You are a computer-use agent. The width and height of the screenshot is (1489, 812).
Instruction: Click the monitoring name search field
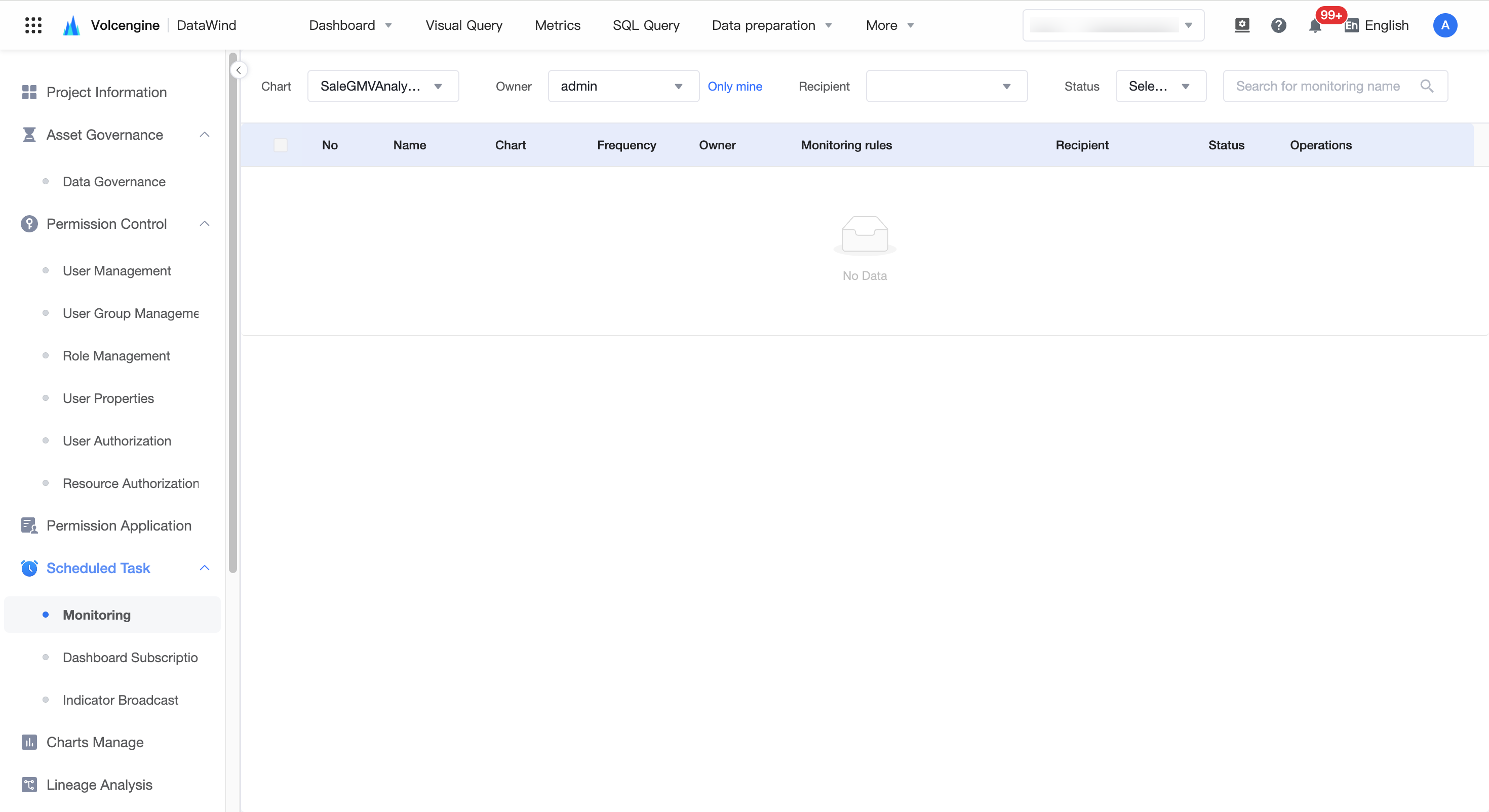[1335, 86]
